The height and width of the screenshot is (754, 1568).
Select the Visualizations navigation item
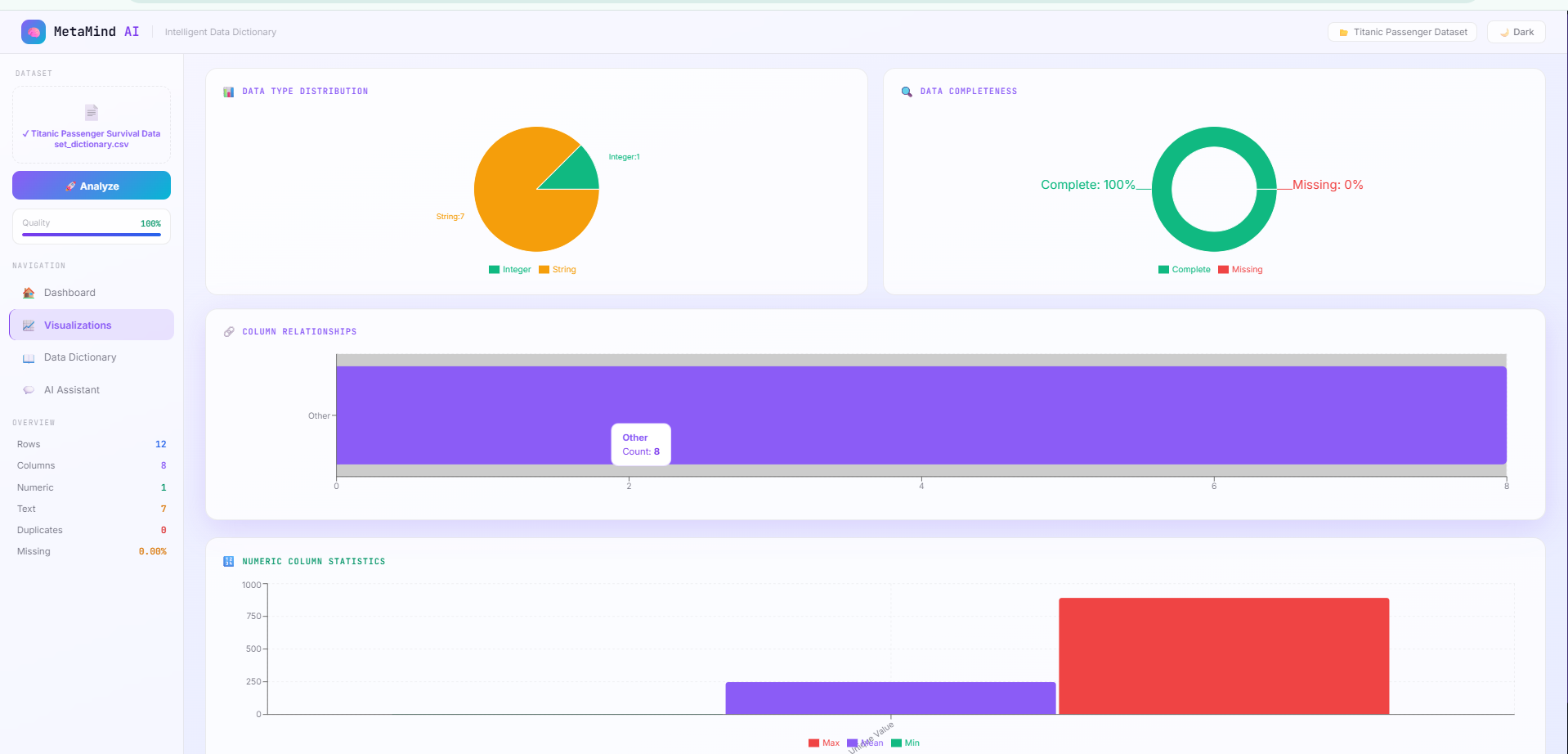pyautogui.click(x=92, y=325)
